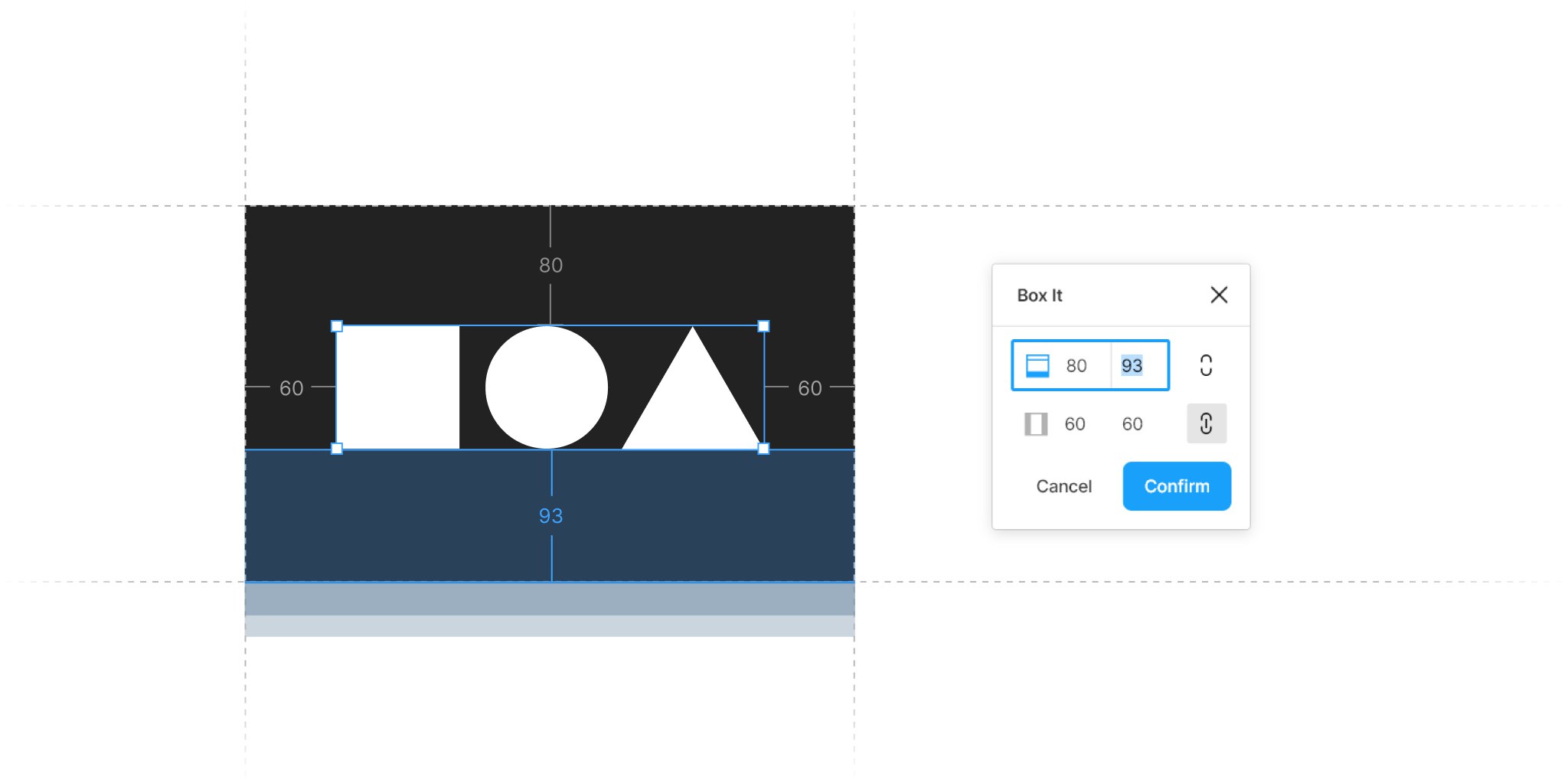Close the Box It dialog
This screenshot has width=1568, height=784.
[1218, 295]
